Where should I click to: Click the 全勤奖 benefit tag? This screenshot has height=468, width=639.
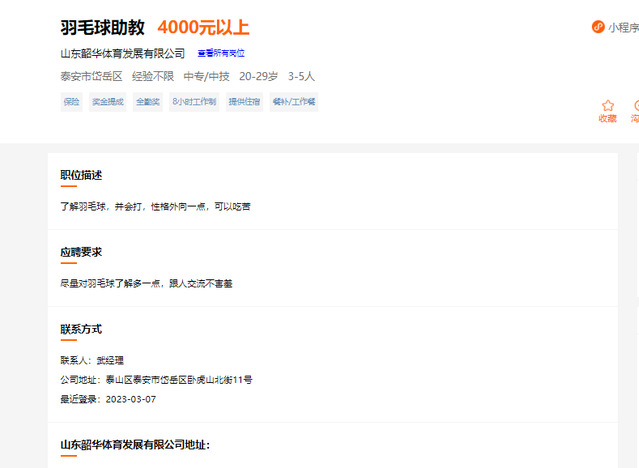pos(147,102)
